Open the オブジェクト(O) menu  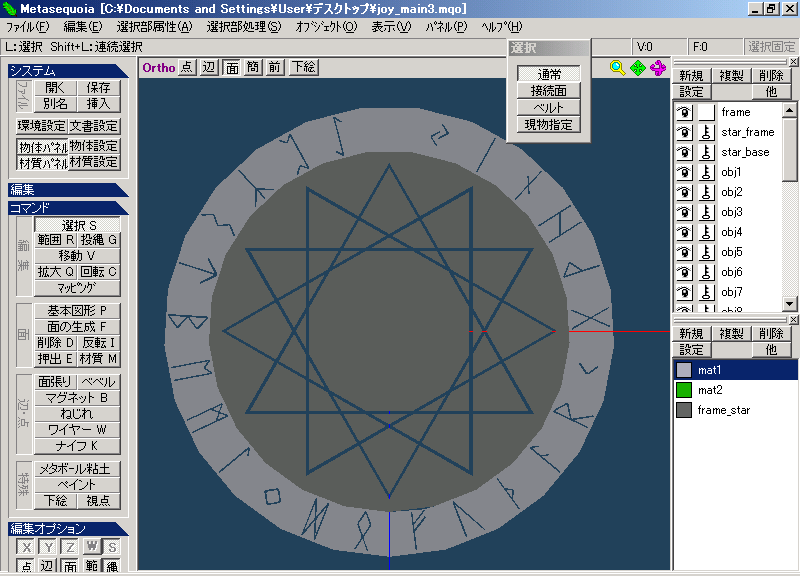click(x=326, y=27)
